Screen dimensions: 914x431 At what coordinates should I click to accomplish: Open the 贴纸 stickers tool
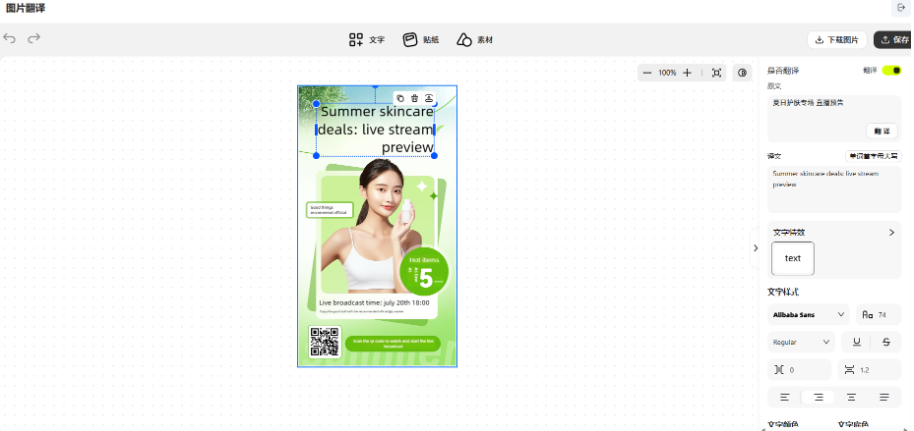420,40
